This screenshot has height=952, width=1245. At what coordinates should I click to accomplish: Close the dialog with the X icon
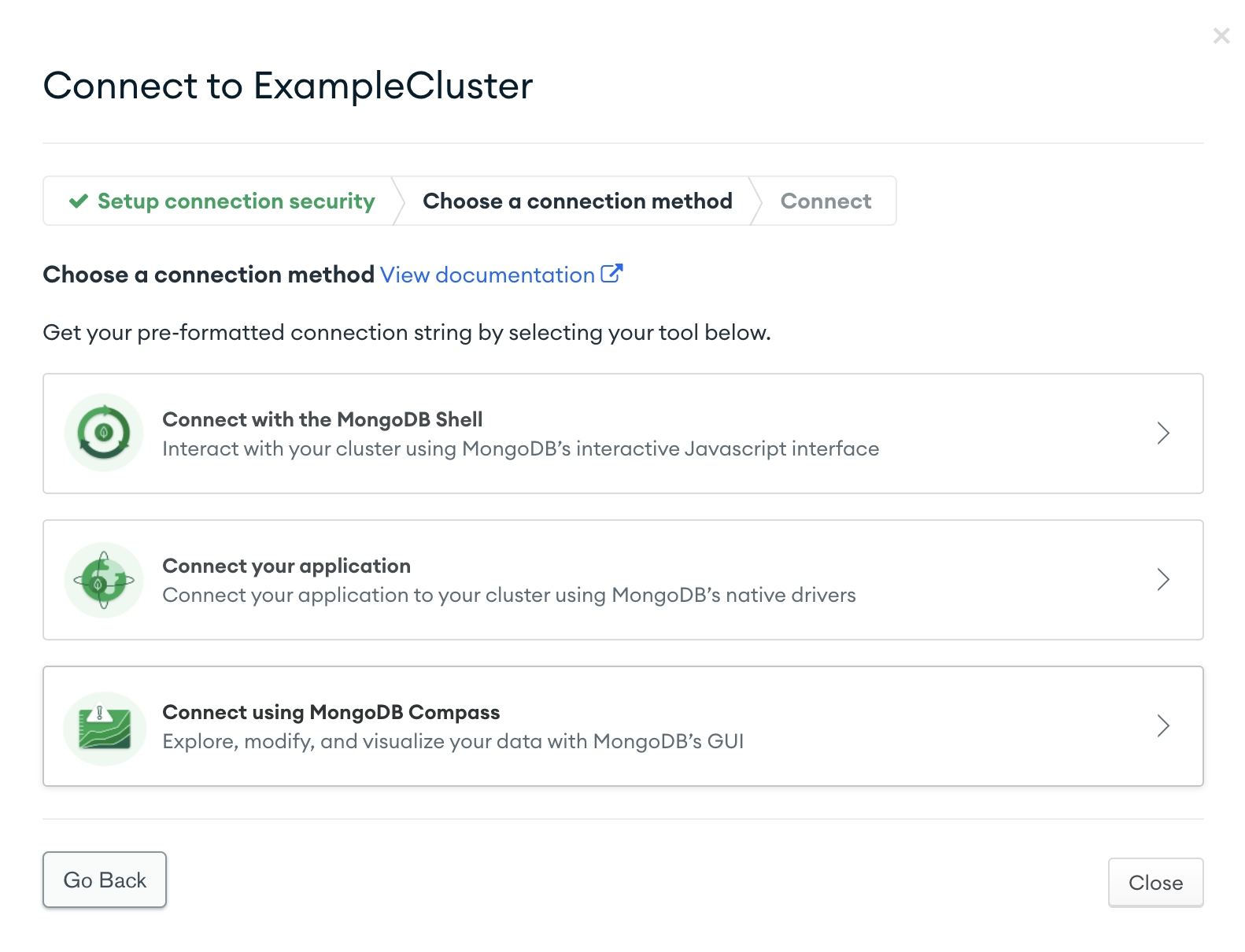pos(1221,35)
